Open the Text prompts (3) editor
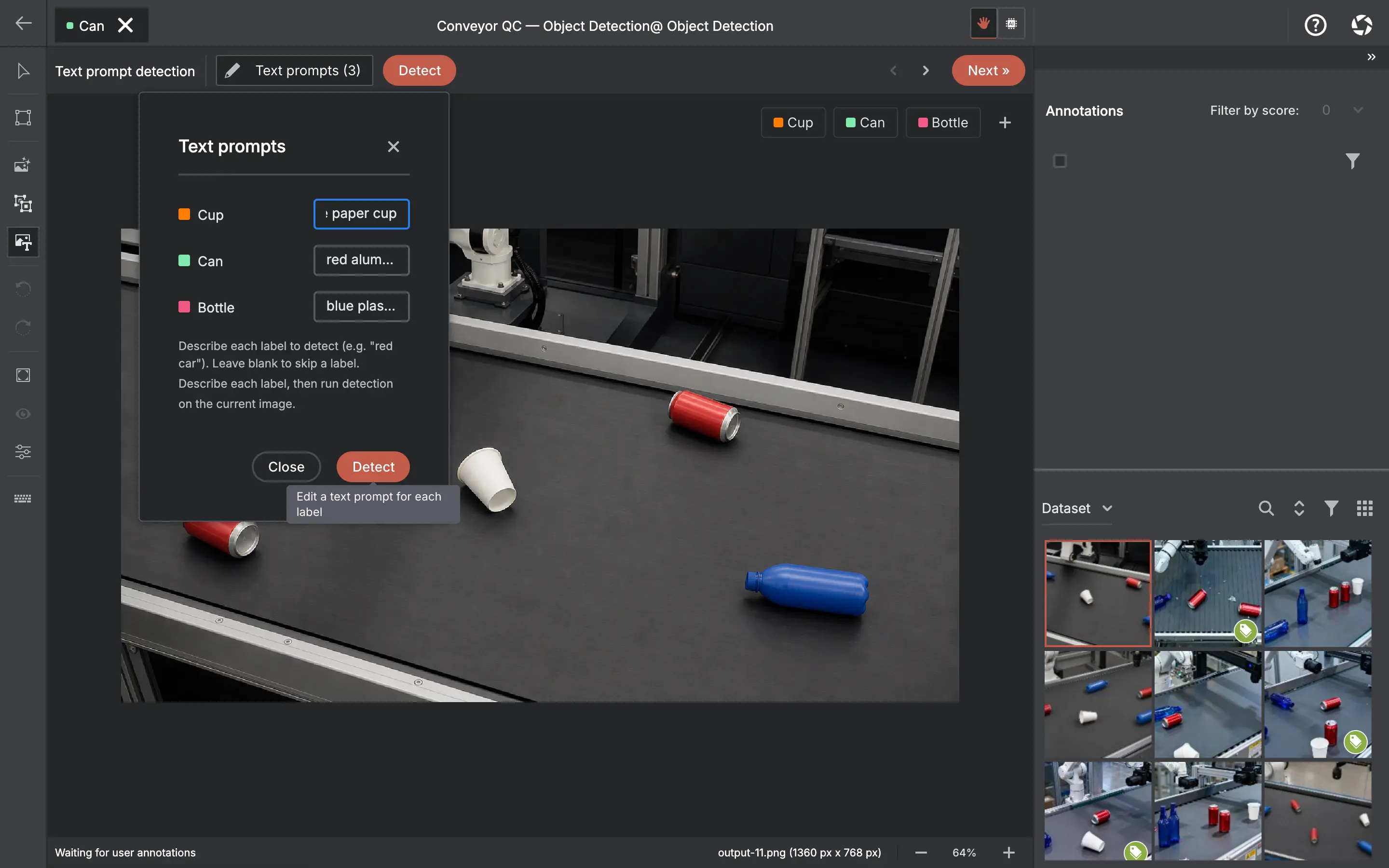Screen dimensions: 1389x868 [295, 70]
